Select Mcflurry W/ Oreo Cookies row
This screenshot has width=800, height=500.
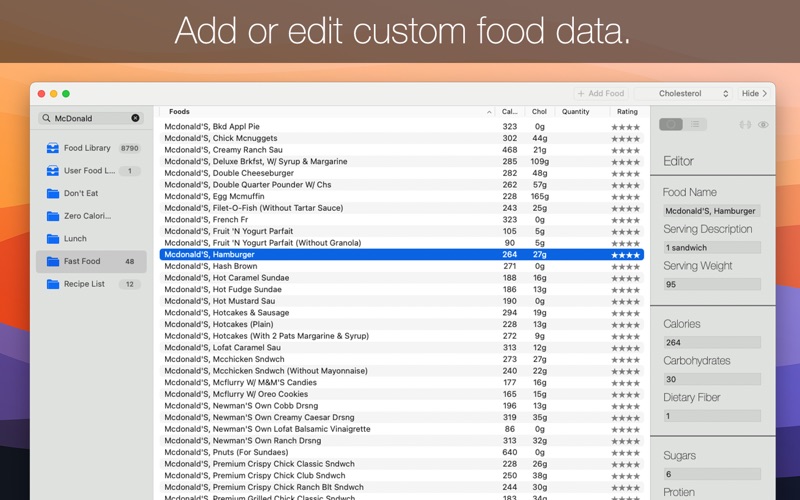pyautogui.click(x=402, y=394)
